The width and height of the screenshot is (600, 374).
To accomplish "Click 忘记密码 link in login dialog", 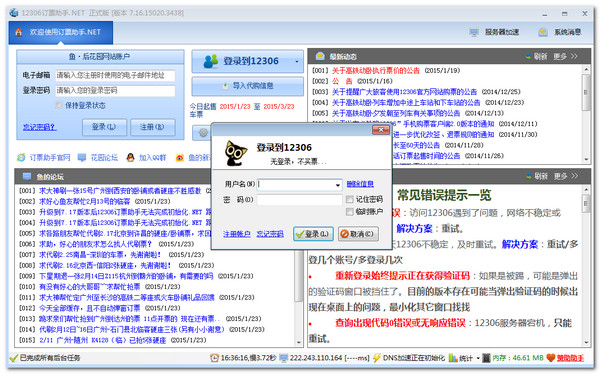I will point(270,234).
